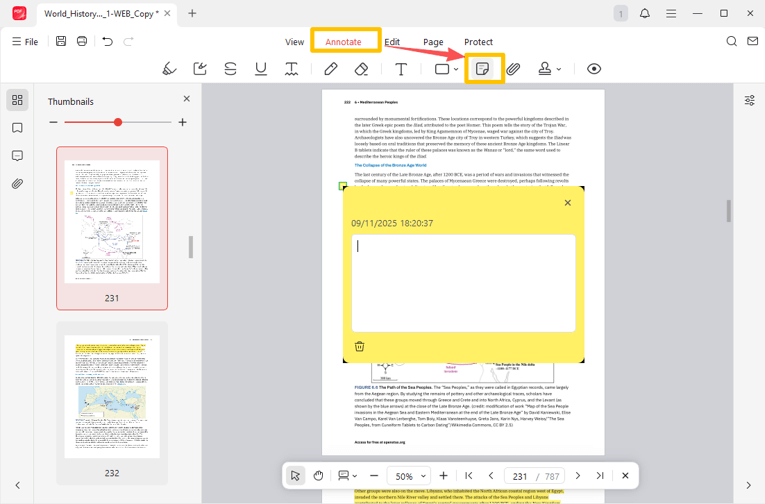Open the page display mode dropdown
765x504 pixels.
[347, 475]
